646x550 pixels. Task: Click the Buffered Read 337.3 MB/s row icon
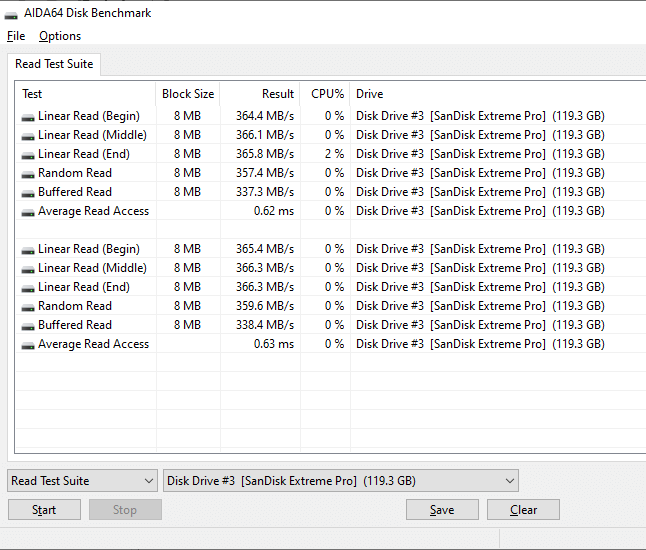pos(28,194)
